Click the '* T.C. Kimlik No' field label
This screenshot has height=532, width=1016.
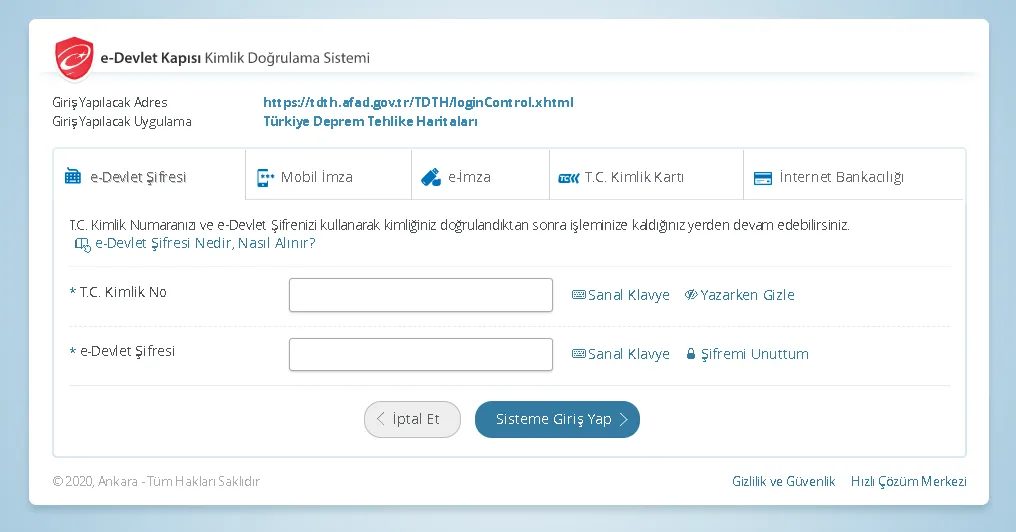click(118, 292)
